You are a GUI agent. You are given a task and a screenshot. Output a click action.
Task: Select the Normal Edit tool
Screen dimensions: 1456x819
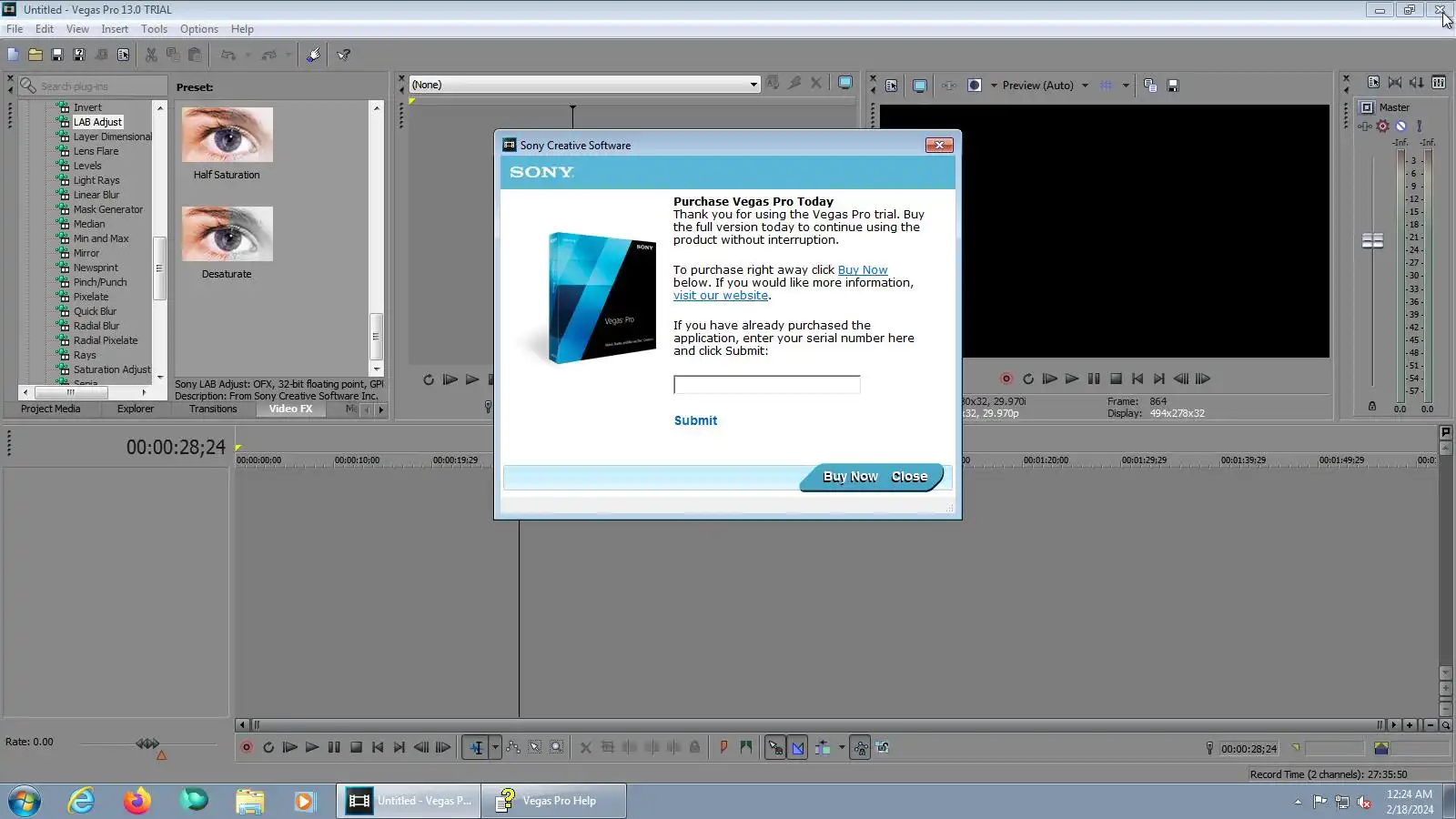[476, 747]
